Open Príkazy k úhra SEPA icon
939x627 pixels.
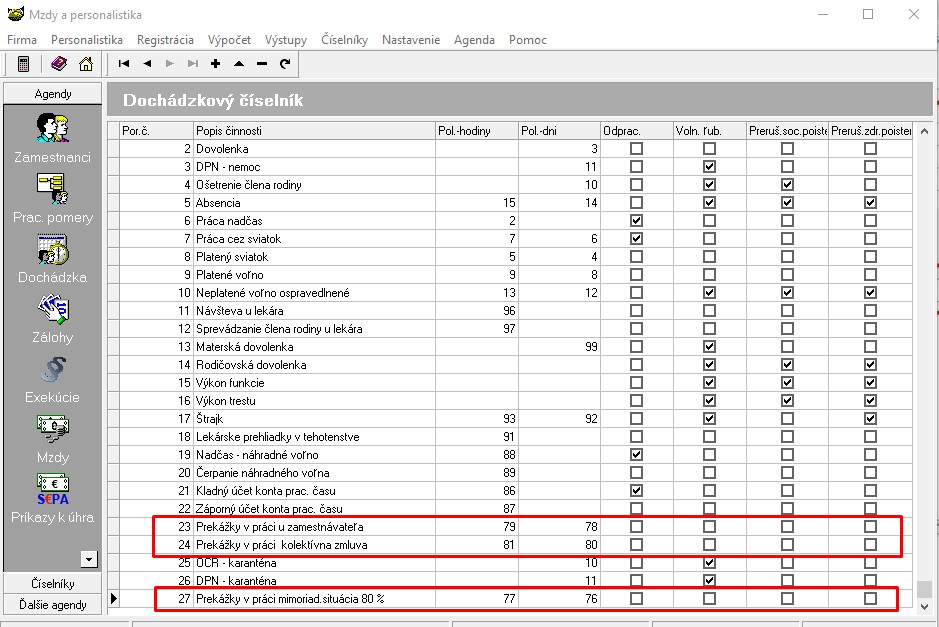point(53,489)
